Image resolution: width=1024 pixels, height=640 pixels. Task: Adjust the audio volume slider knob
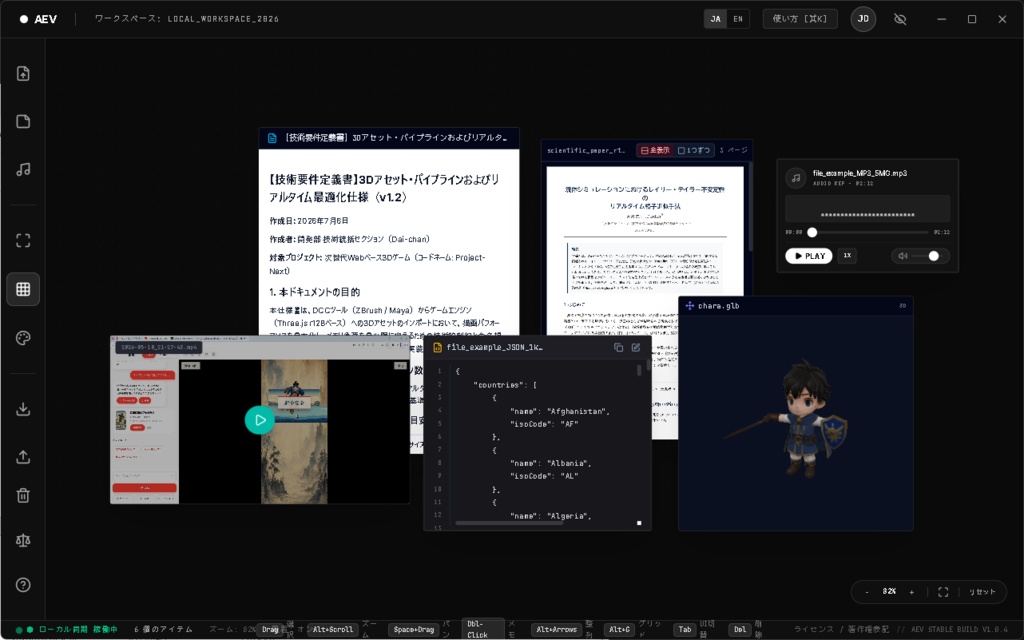click(x=934, y=256)
